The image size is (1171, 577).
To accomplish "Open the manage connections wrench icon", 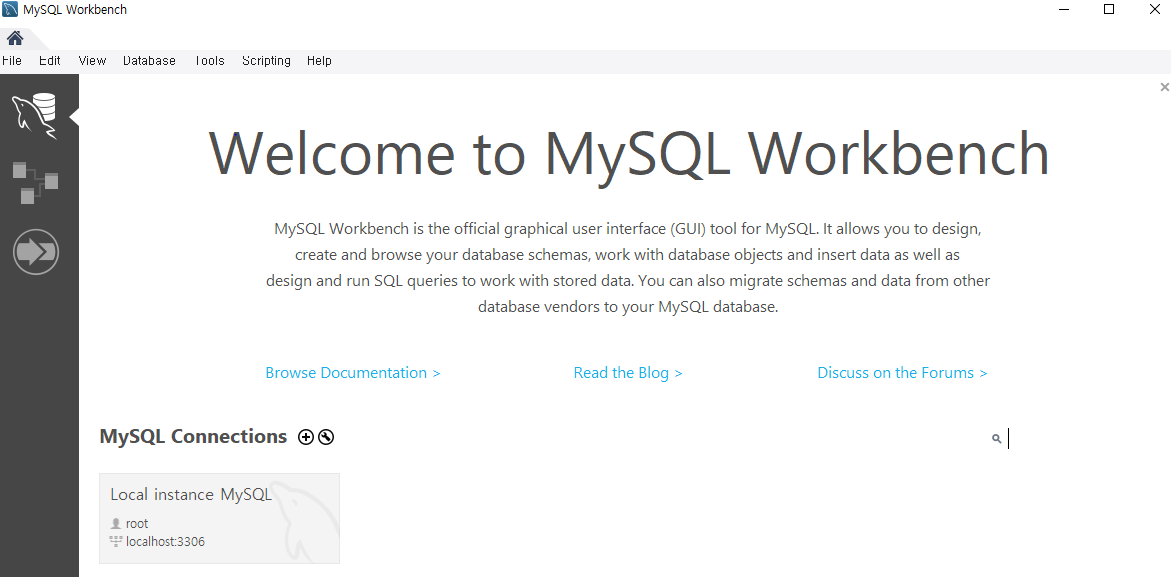I will pyautogui.click(x=326, y=437).
